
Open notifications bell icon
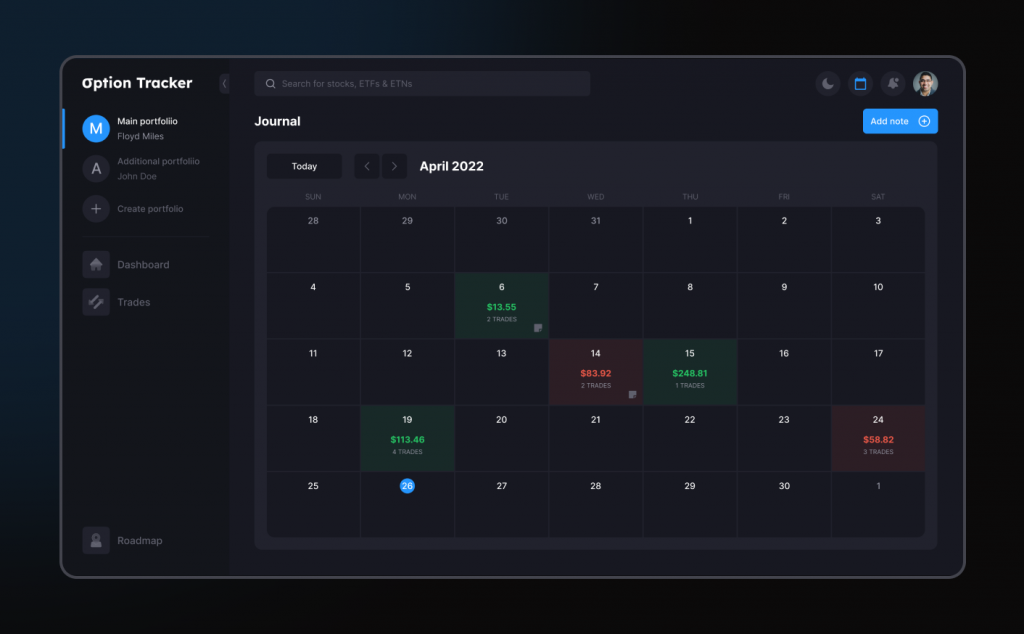[893, 84]
